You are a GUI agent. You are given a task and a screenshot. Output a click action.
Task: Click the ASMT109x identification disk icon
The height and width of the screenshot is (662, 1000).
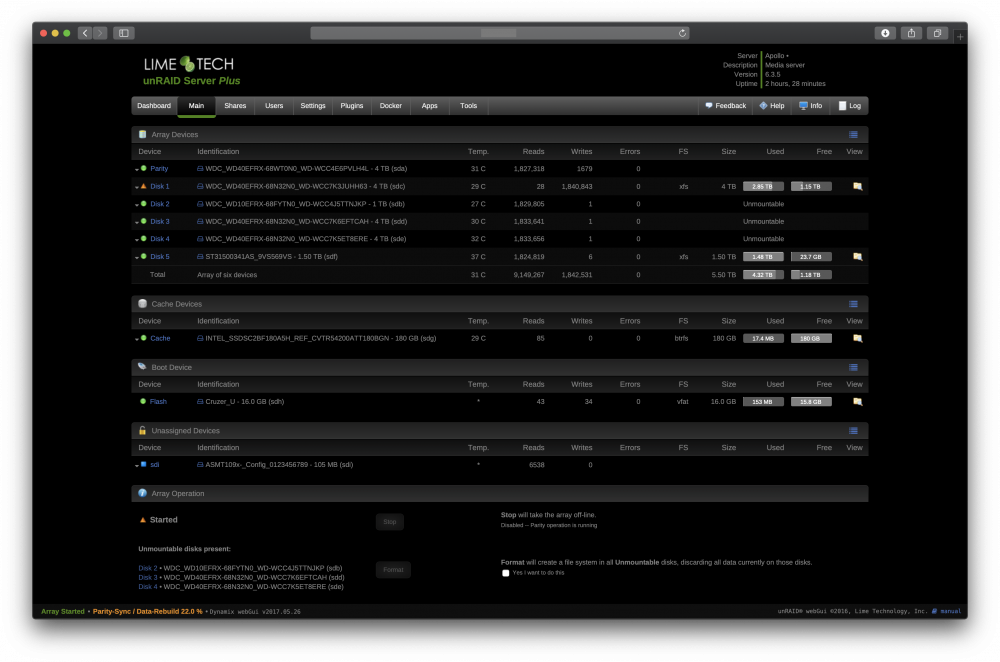click(x=200, y=464)
